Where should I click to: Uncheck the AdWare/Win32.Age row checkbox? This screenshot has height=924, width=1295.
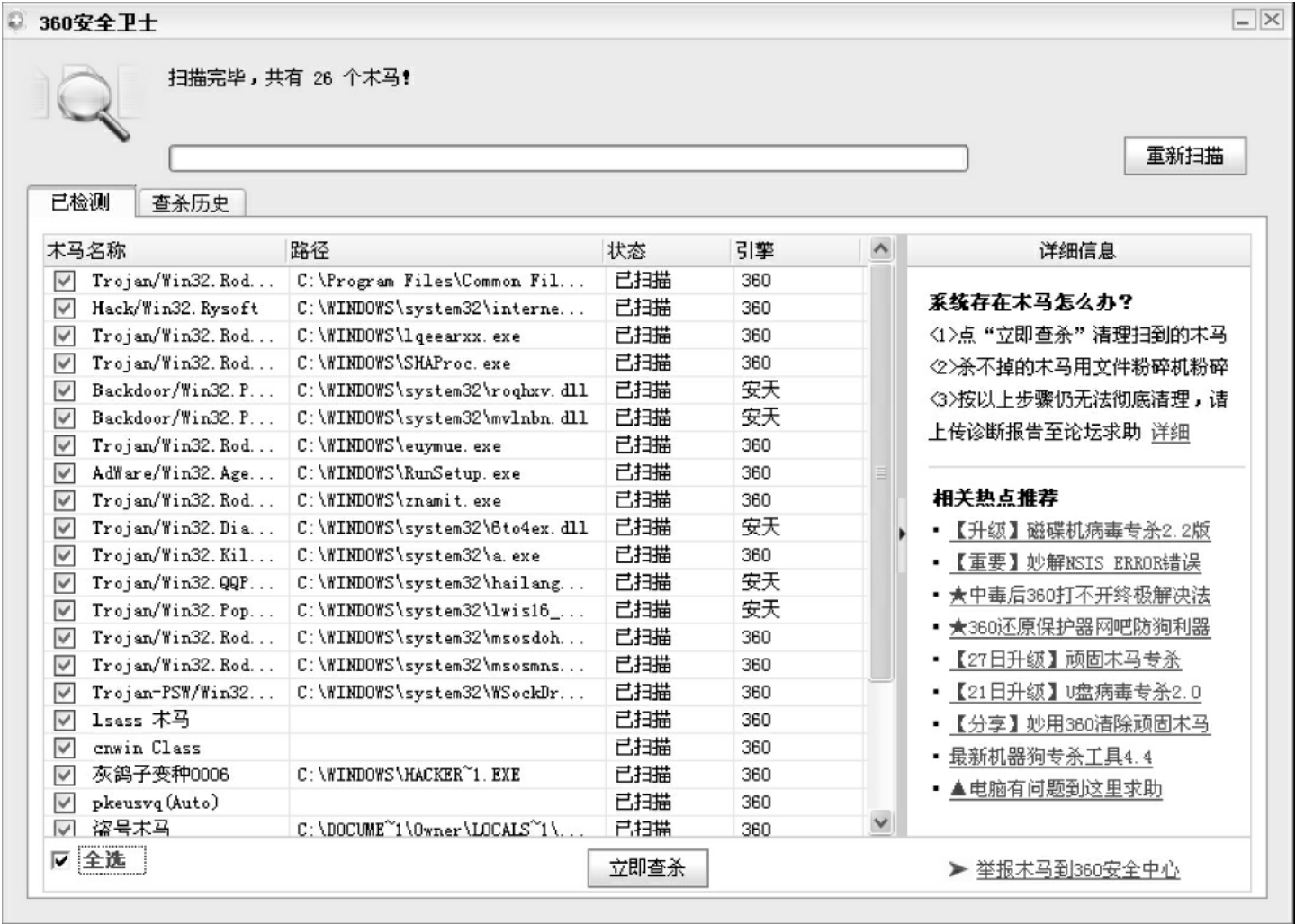64,473
